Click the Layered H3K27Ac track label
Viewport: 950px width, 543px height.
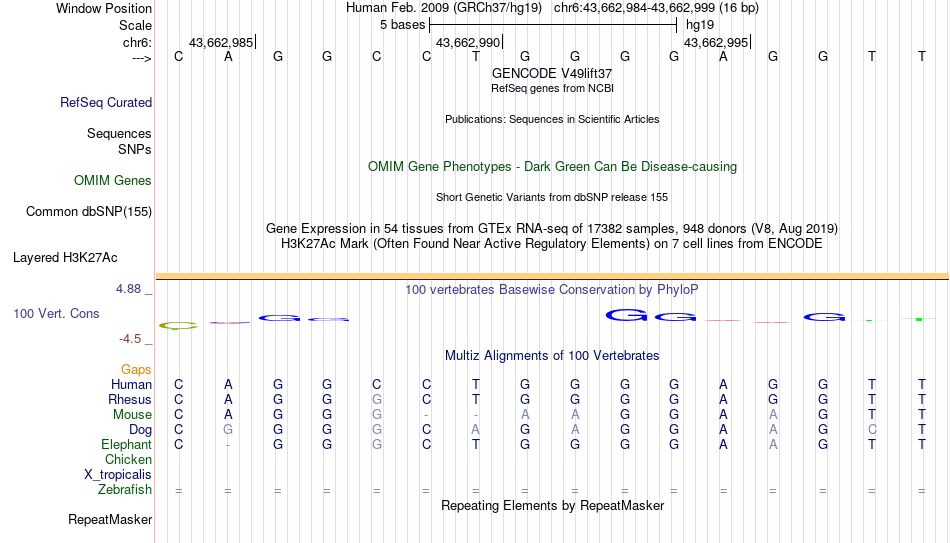point(65,258)
